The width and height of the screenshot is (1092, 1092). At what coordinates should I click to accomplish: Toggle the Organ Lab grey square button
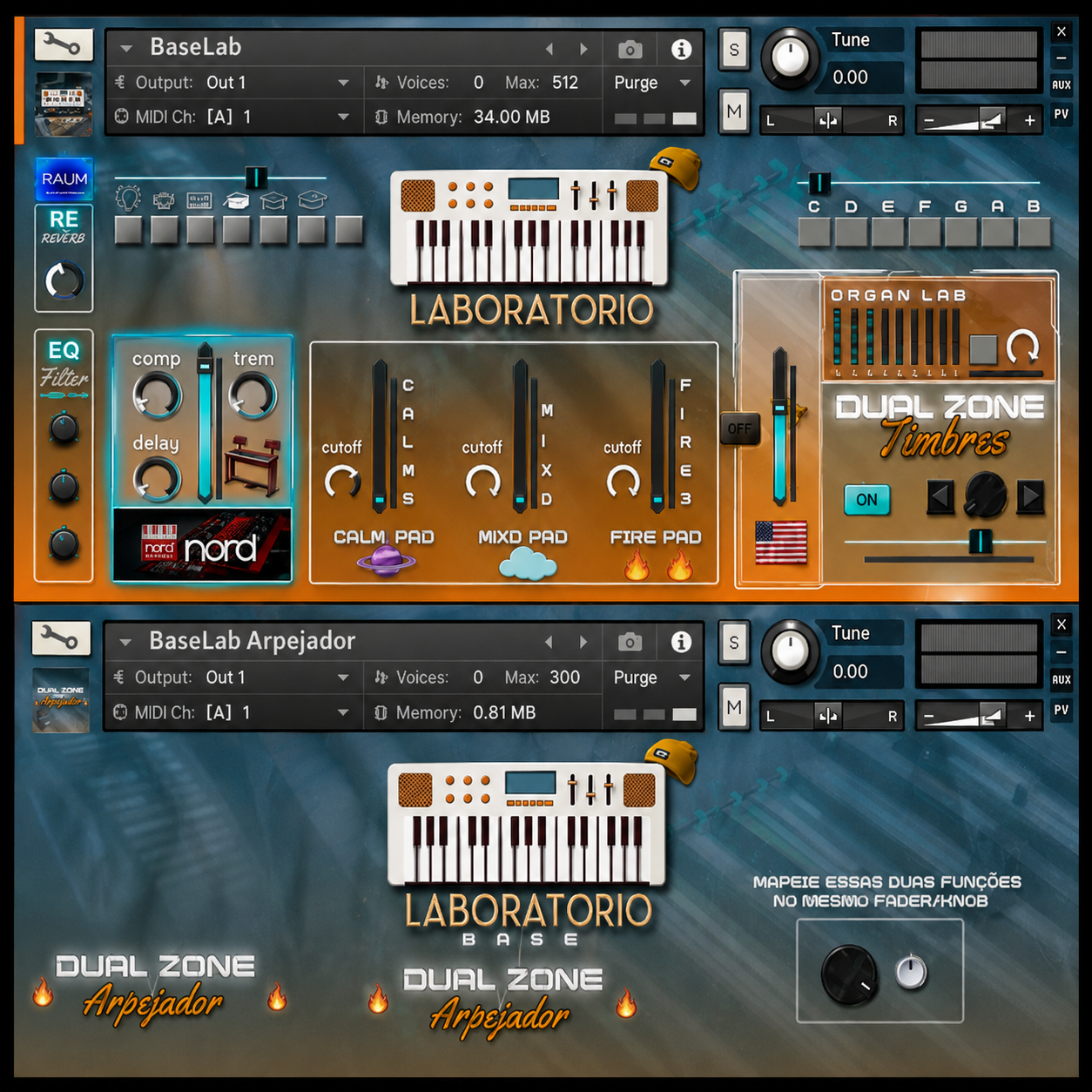983,349
